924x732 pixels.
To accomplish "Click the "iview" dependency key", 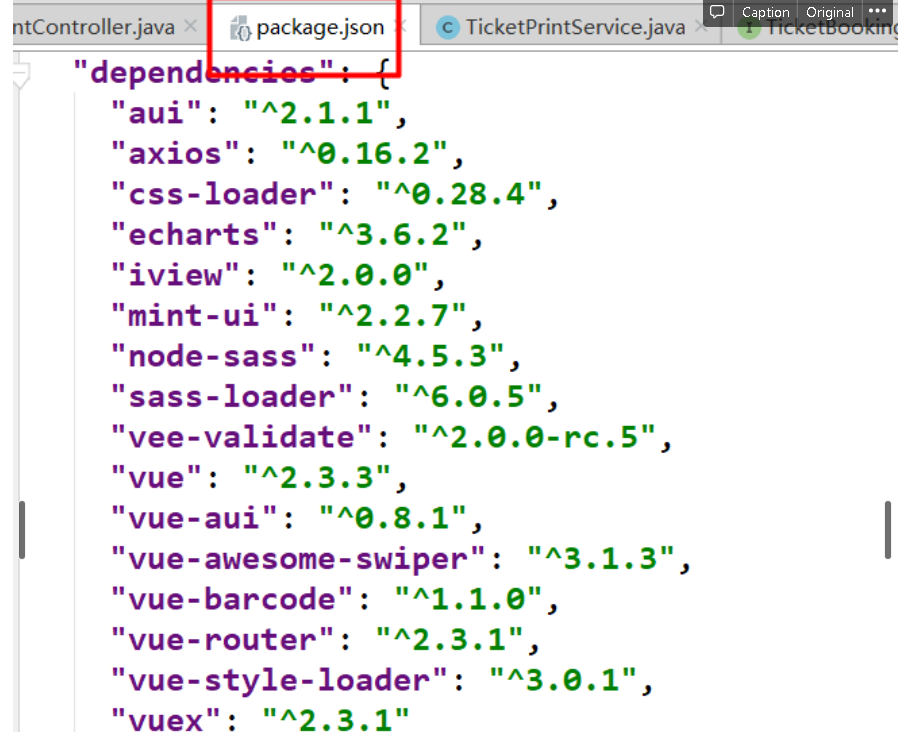I will pyautogui.click(x=175, y=275).
